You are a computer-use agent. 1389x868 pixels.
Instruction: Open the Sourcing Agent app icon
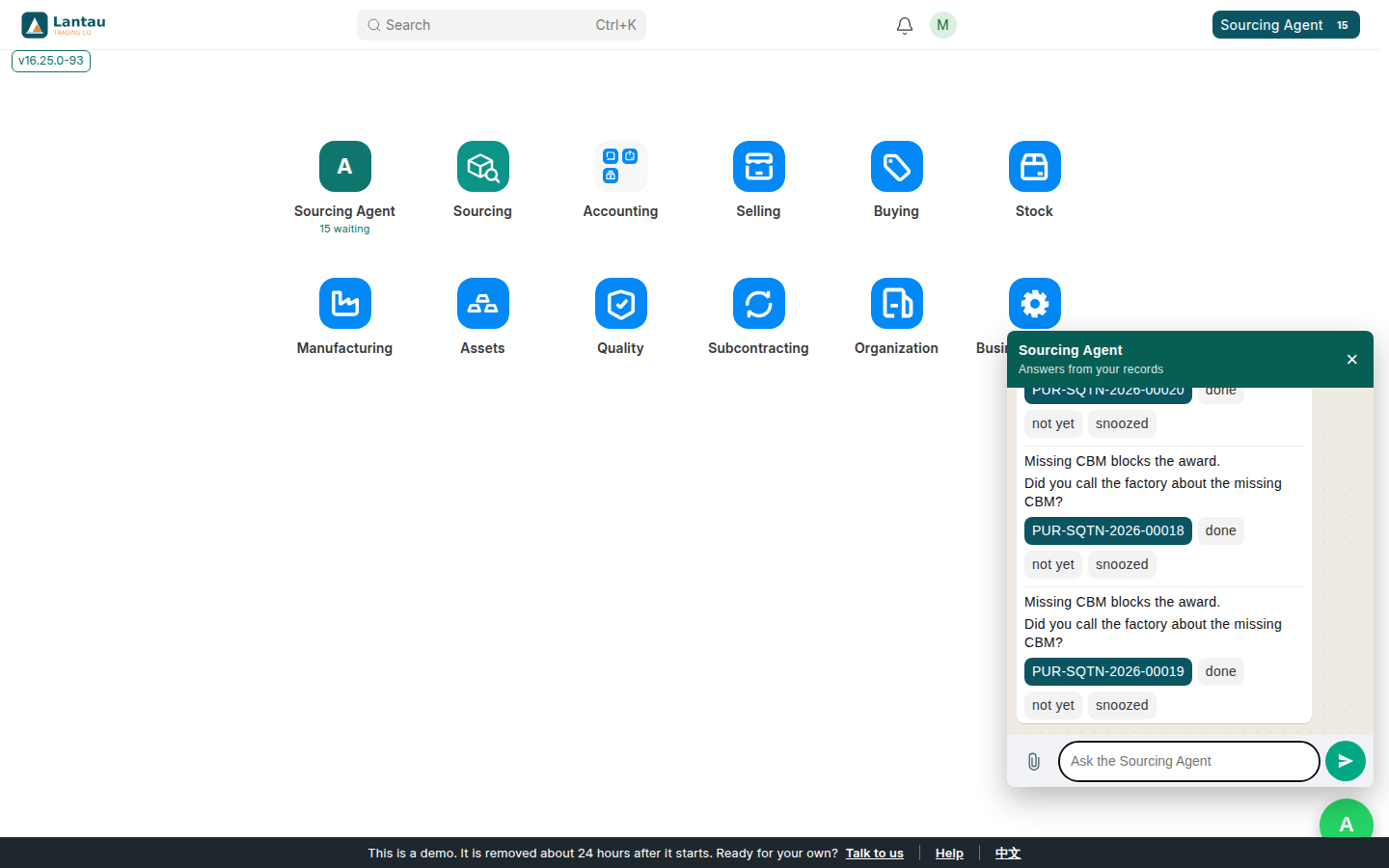(x=344, y=167)
